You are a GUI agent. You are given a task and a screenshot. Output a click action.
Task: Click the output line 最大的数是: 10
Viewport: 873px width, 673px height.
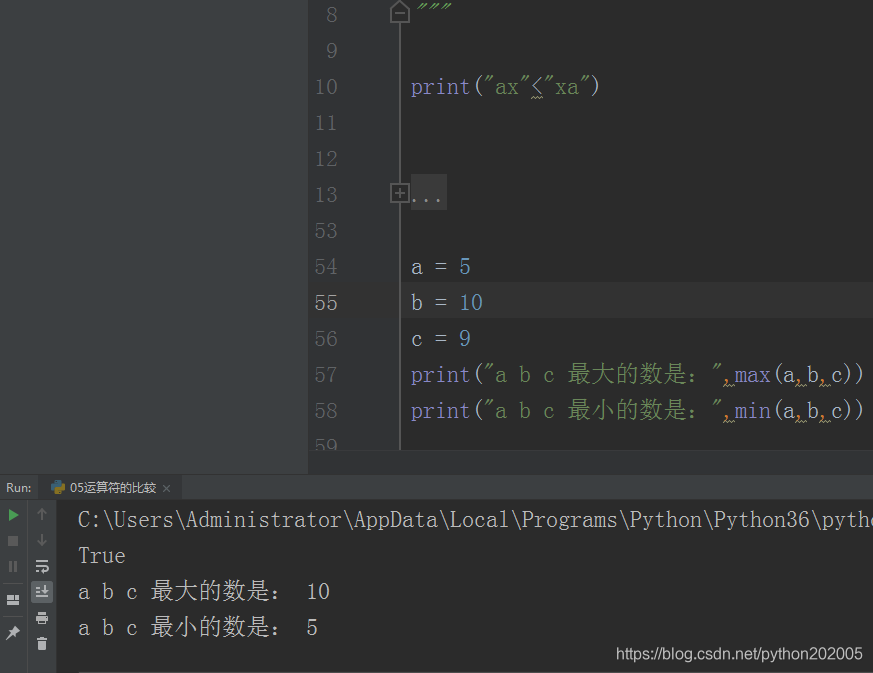pos(204,591)
